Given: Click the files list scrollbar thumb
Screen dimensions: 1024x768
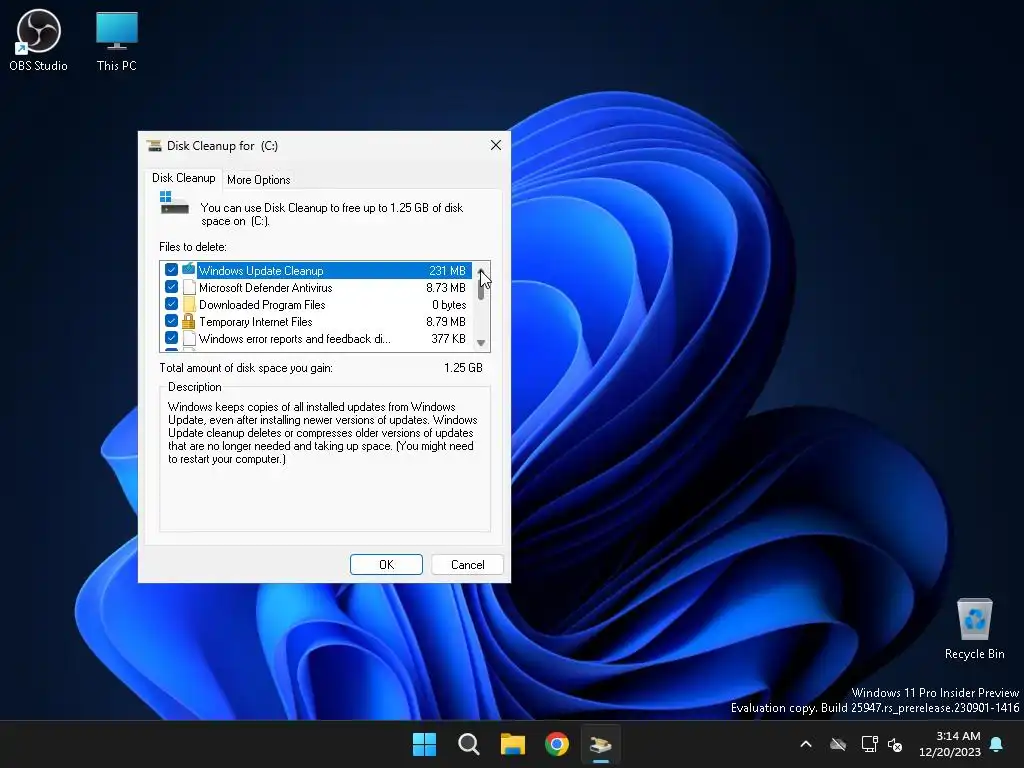Looking at the screenshot, I should (x=481, y=289).
